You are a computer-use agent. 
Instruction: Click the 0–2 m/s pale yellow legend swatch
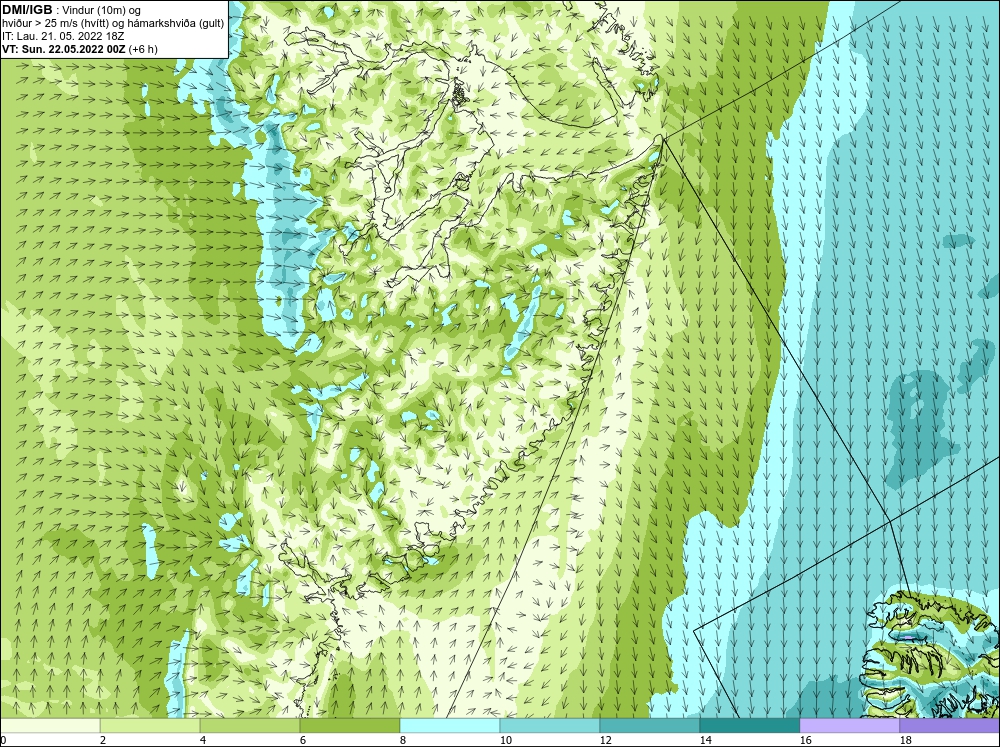pyautogui.click(x=50, y=725)
